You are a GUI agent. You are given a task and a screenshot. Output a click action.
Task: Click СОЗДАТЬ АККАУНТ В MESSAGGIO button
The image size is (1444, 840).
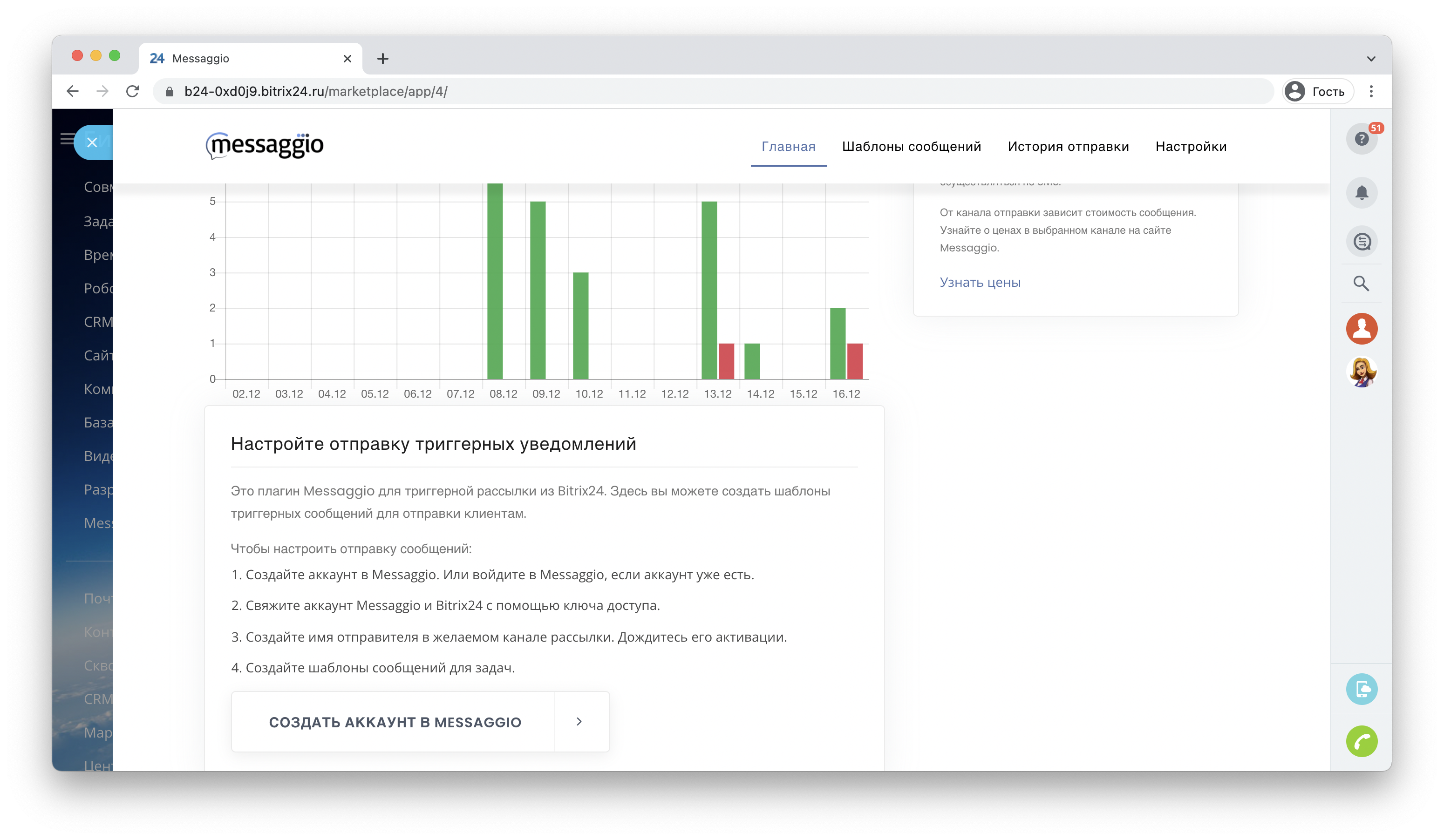[x=395, y=722]
